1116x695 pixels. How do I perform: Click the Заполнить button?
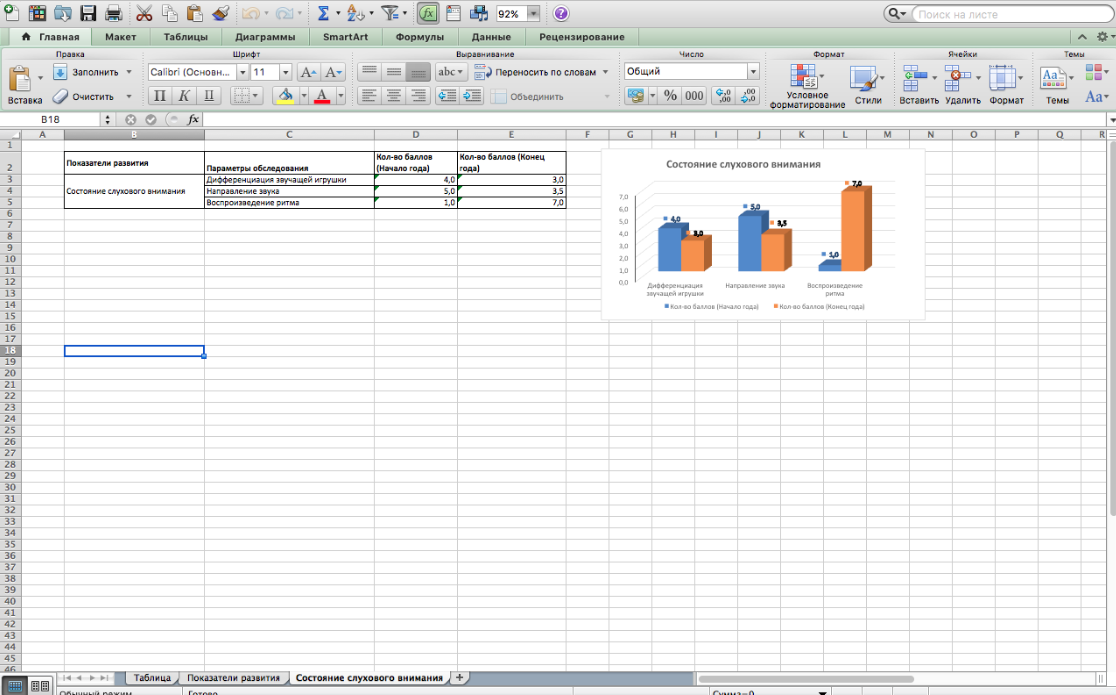[x=94, y=72]
